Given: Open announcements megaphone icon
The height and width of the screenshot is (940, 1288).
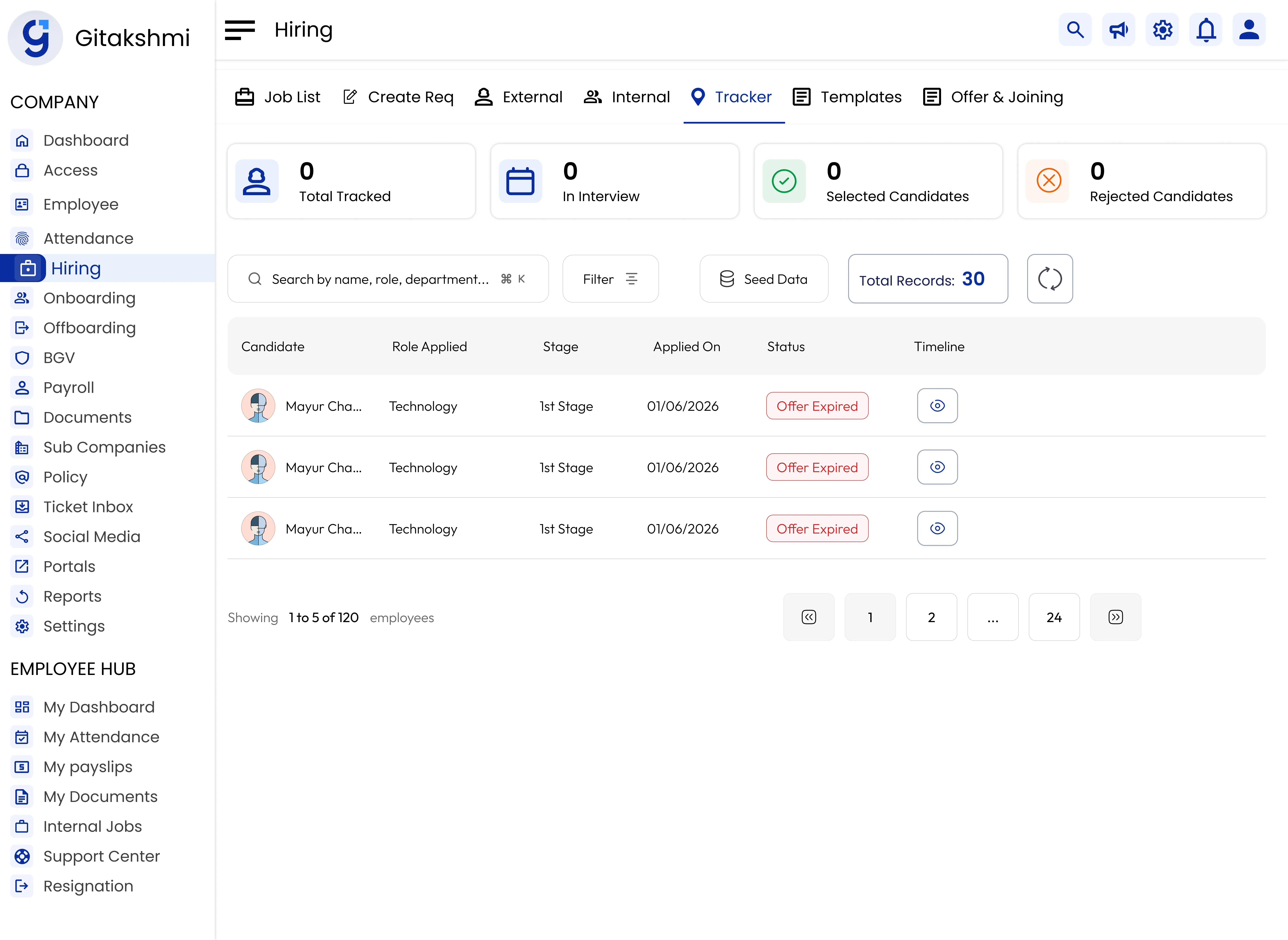Looking at the screenshot, I should pyautogui.click(x=1118, y=30).
